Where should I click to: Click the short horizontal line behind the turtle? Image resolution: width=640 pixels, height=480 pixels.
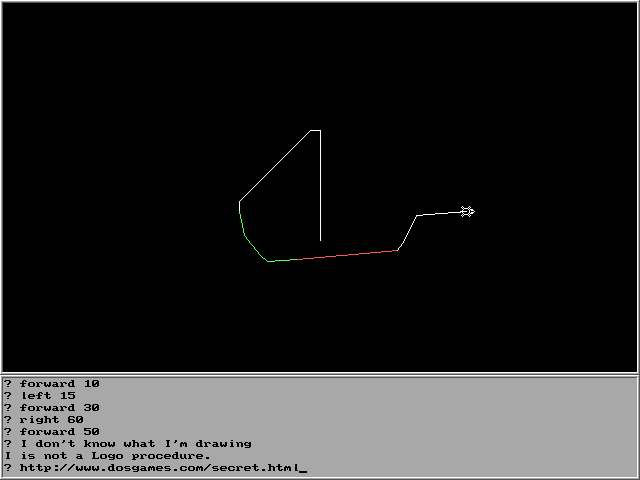click(x=438, y=213)
